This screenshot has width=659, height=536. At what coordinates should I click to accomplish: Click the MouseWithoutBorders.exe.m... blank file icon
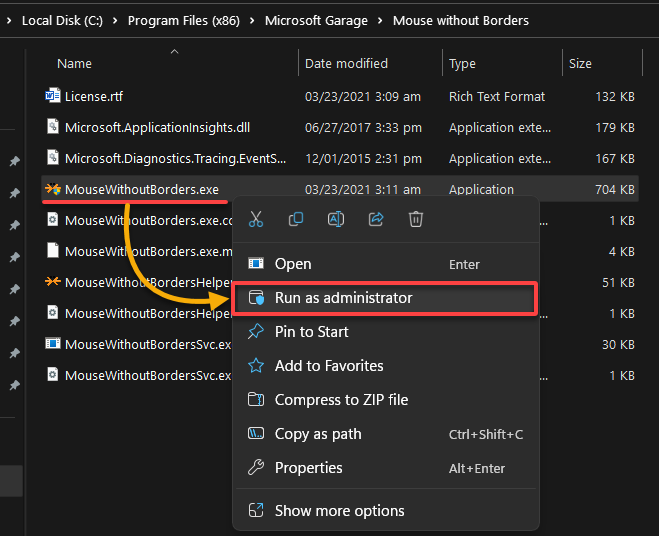(x=53, y=250)
